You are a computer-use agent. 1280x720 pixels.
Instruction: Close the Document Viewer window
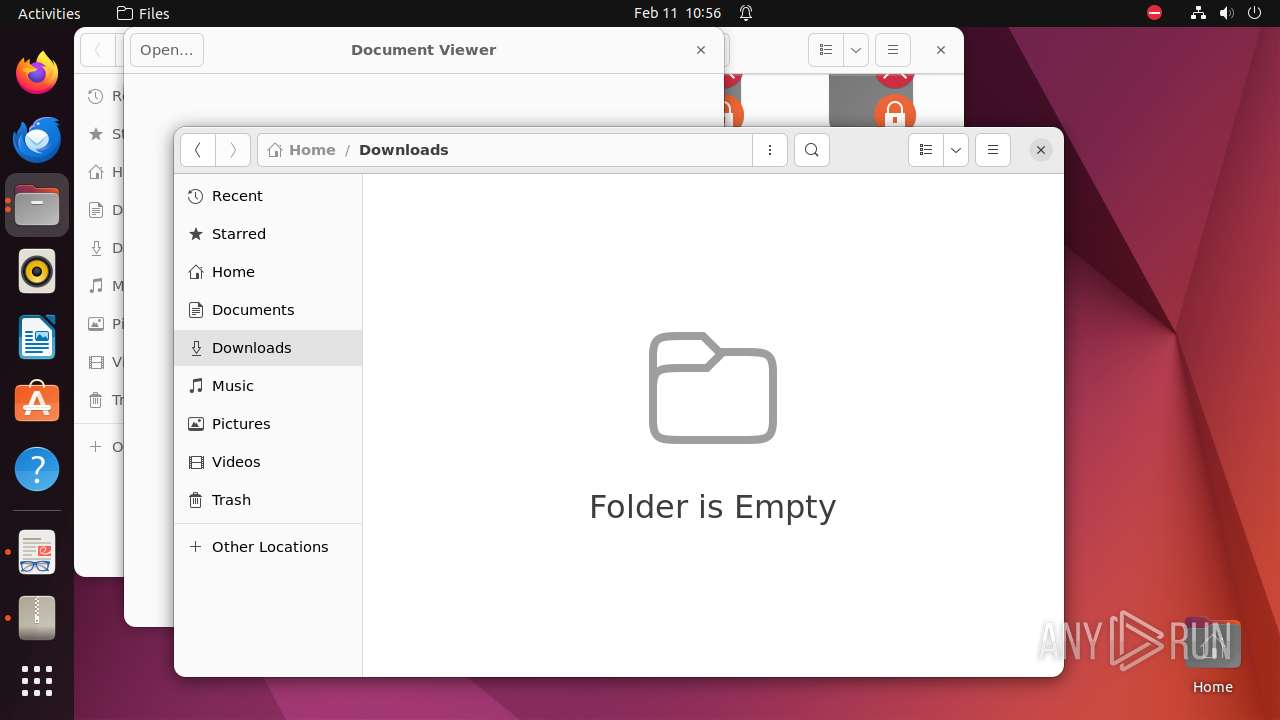(x=701, y=50)
